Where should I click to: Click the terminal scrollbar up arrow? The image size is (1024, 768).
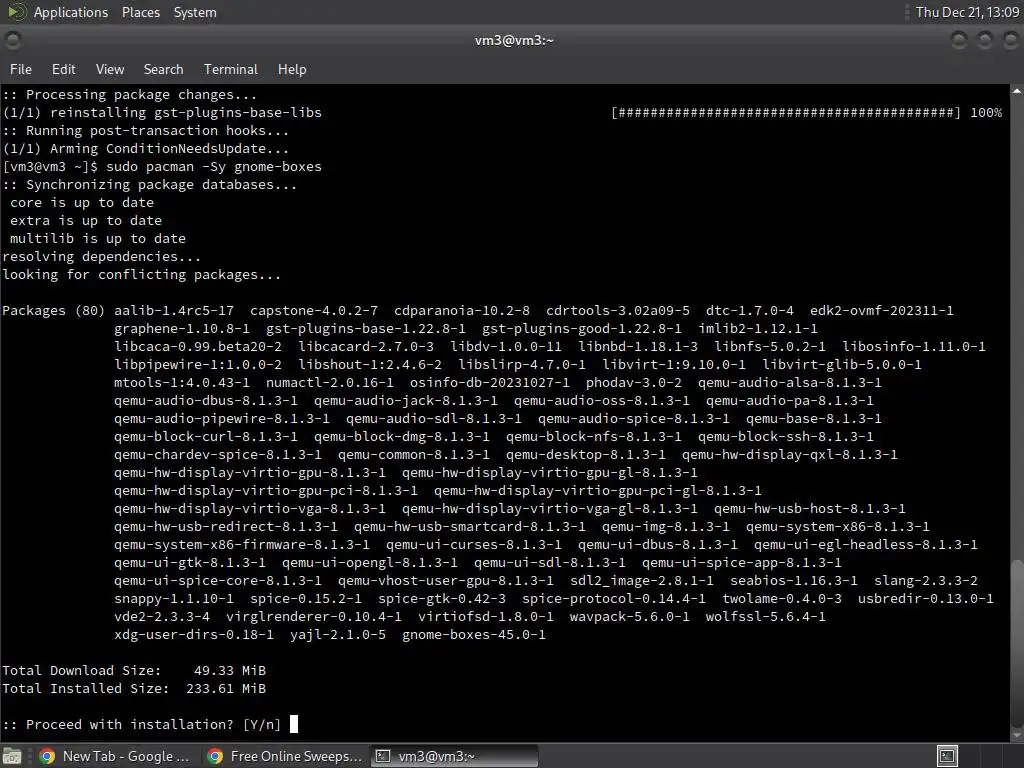click(x=1017, y=91)
